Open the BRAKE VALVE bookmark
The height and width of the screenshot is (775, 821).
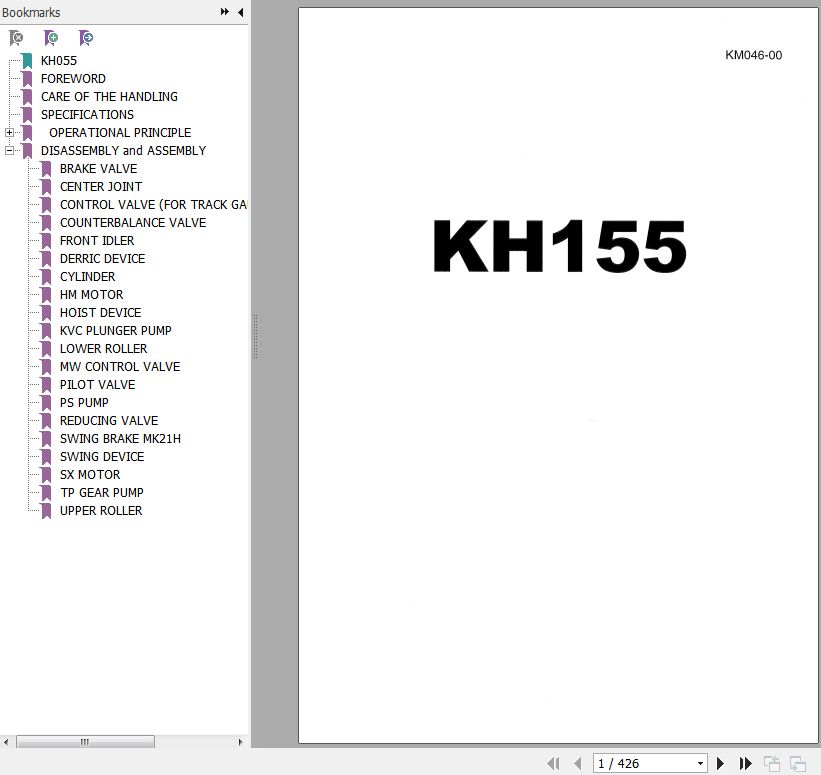coord(98,169)
